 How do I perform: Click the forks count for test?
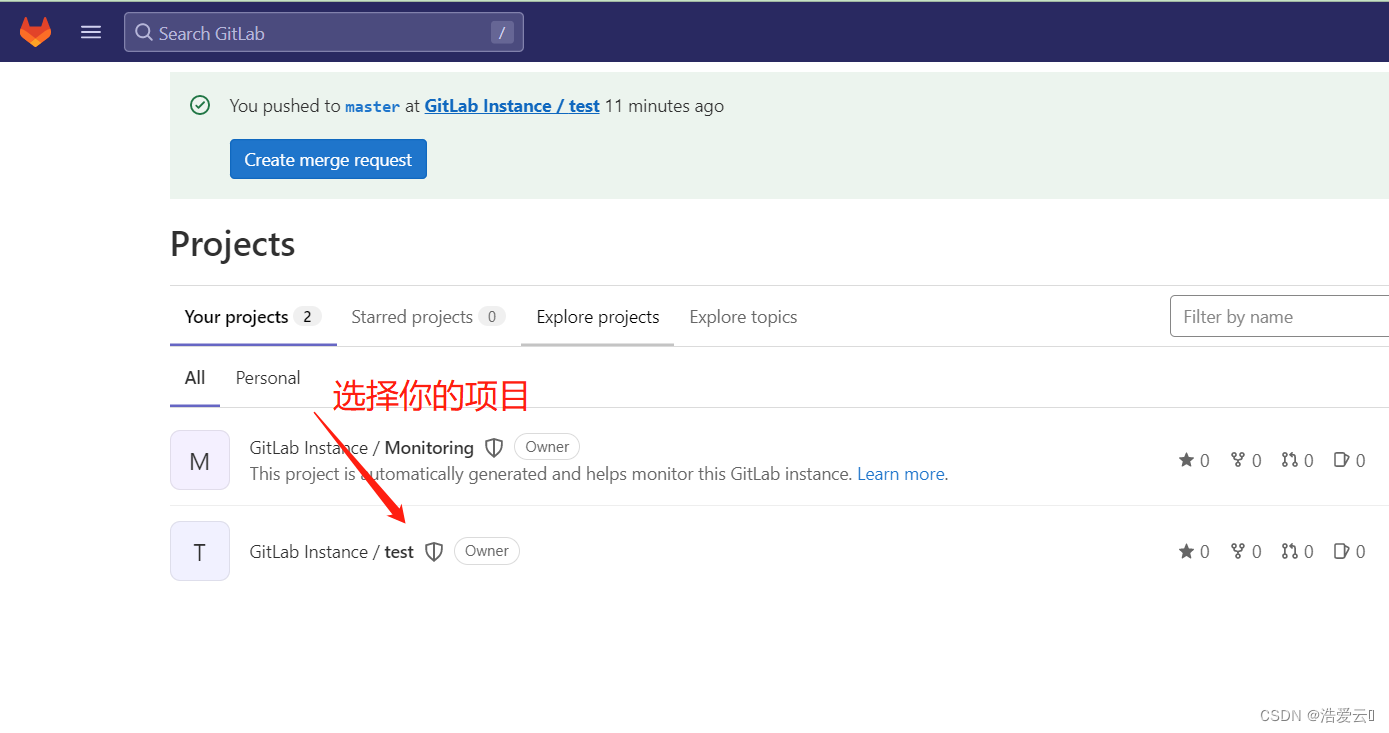coord(1246,551)
